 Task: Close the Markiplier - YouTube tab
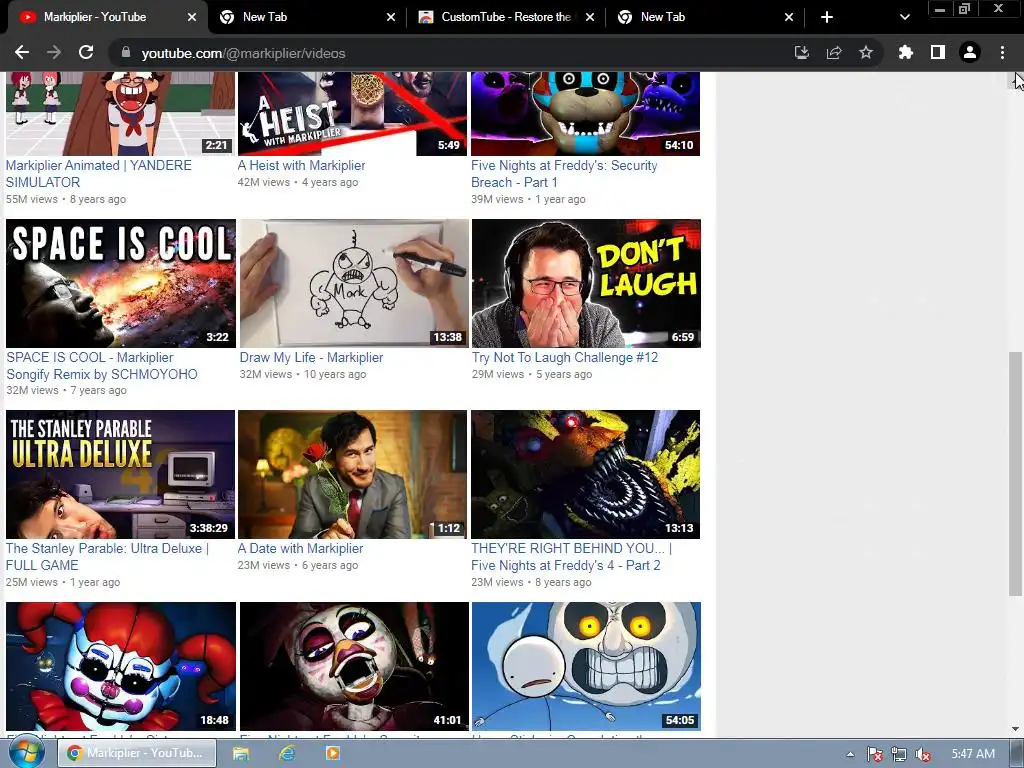[191, 17]
